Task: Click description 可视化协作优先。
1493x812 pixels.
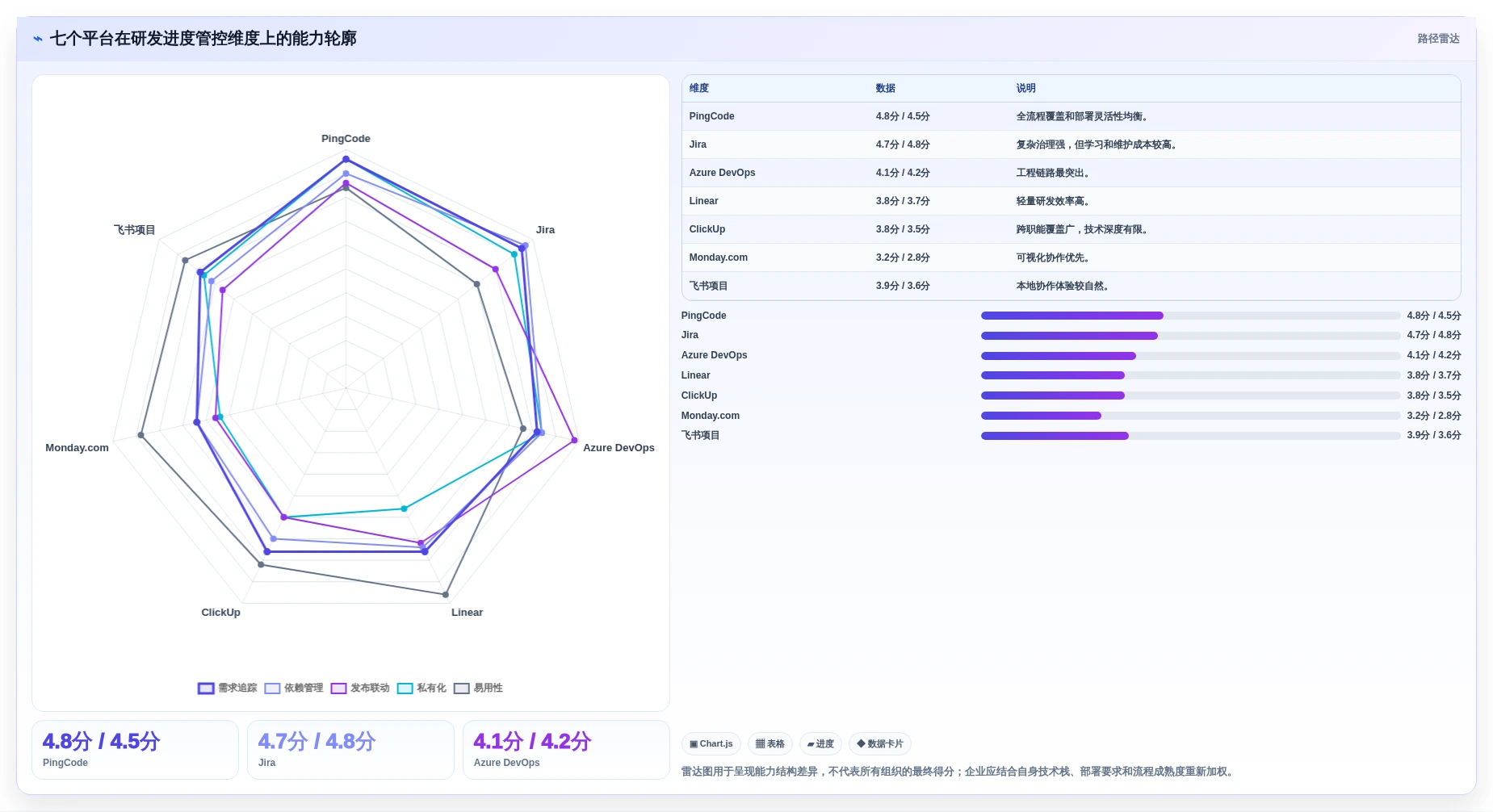Action: click(x=1053, y=257)
